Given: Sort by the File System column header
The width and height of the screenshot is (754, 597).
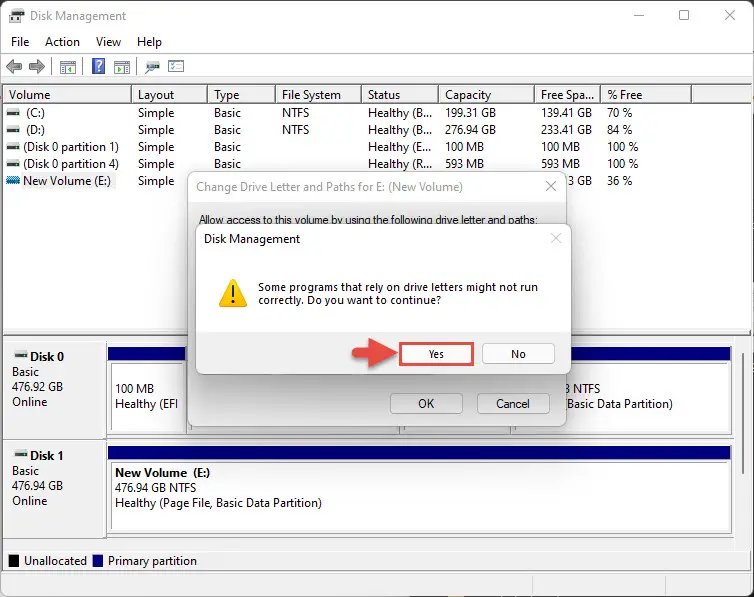Looking at the screenshot, I should click(319, 95).
